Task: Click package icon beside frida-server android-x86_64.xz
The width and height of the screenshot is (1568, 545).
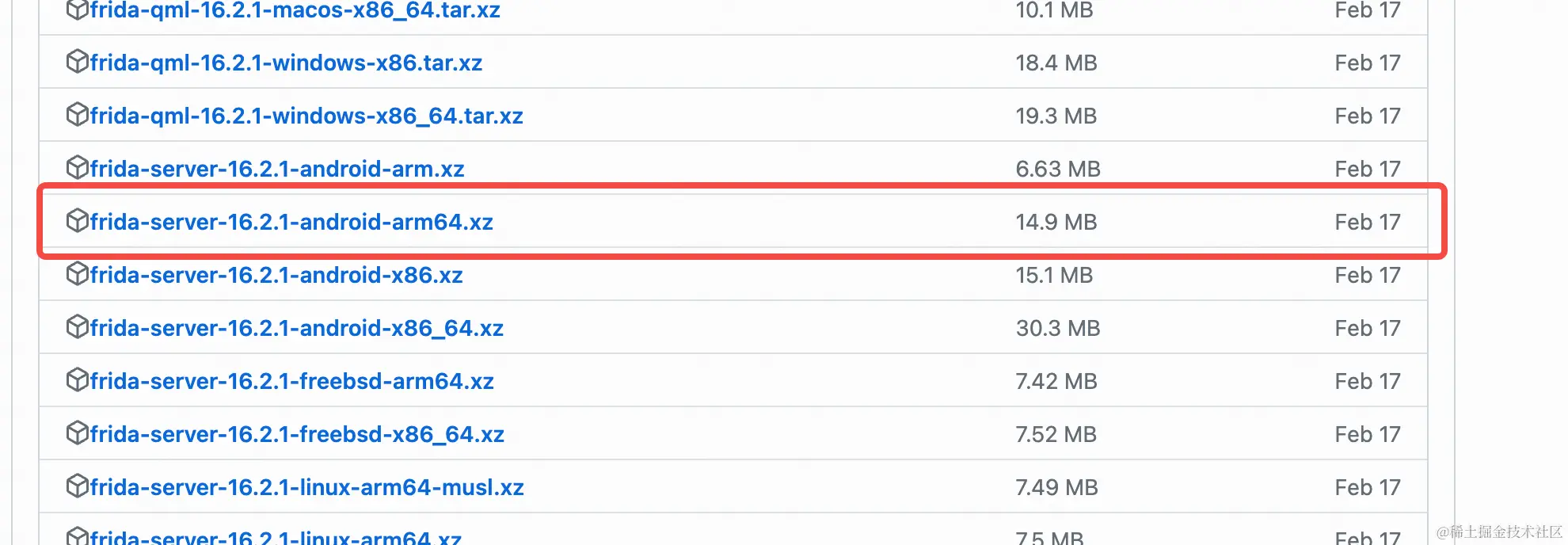Action: (77, 327)
